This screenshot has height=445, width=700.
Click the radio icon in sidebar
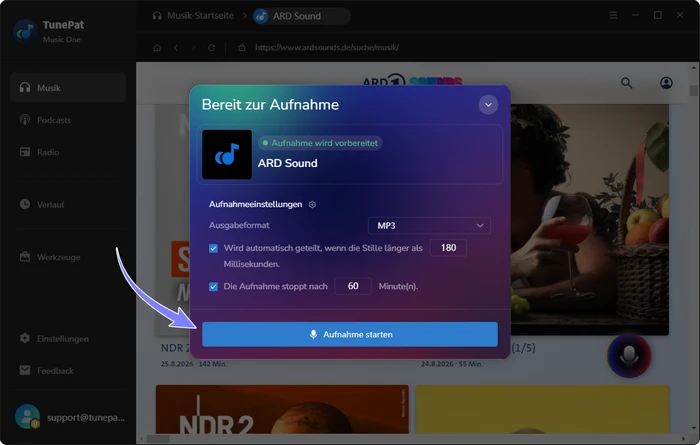click(x=25, y=152)
